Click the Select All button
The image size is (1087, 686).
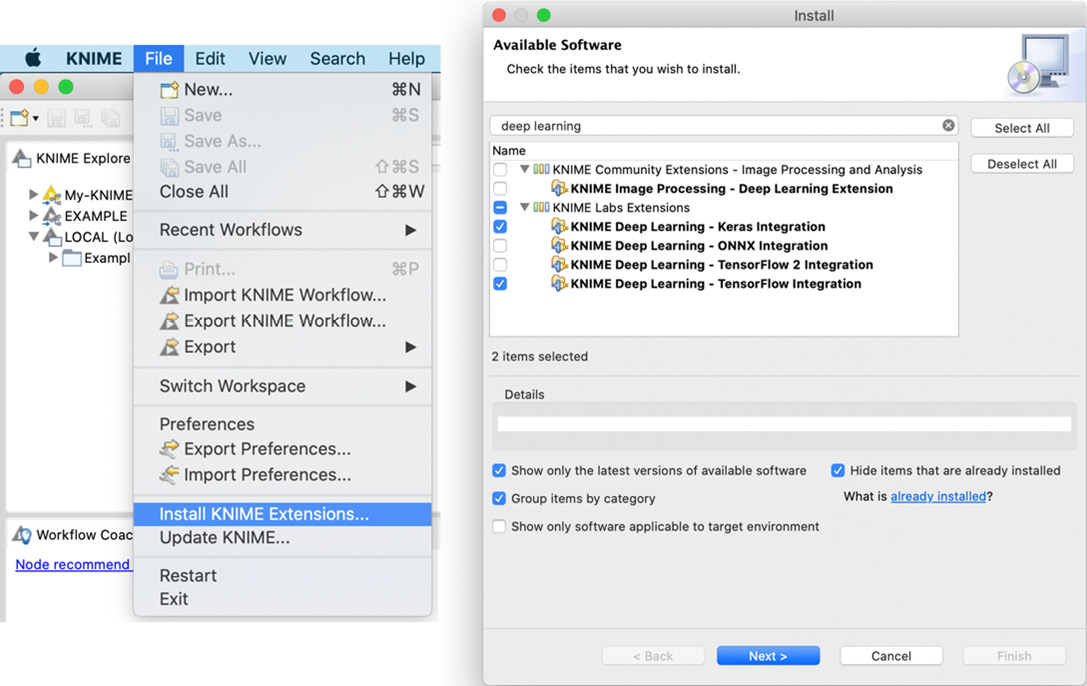tap(1022, 128)
